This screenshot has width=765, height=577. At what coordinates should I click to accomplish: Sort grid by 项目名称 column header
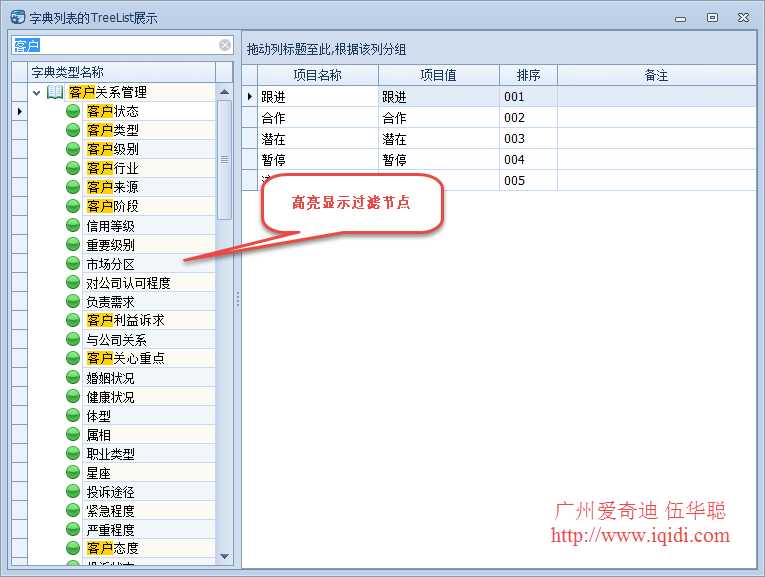click(x=318, y=75)
